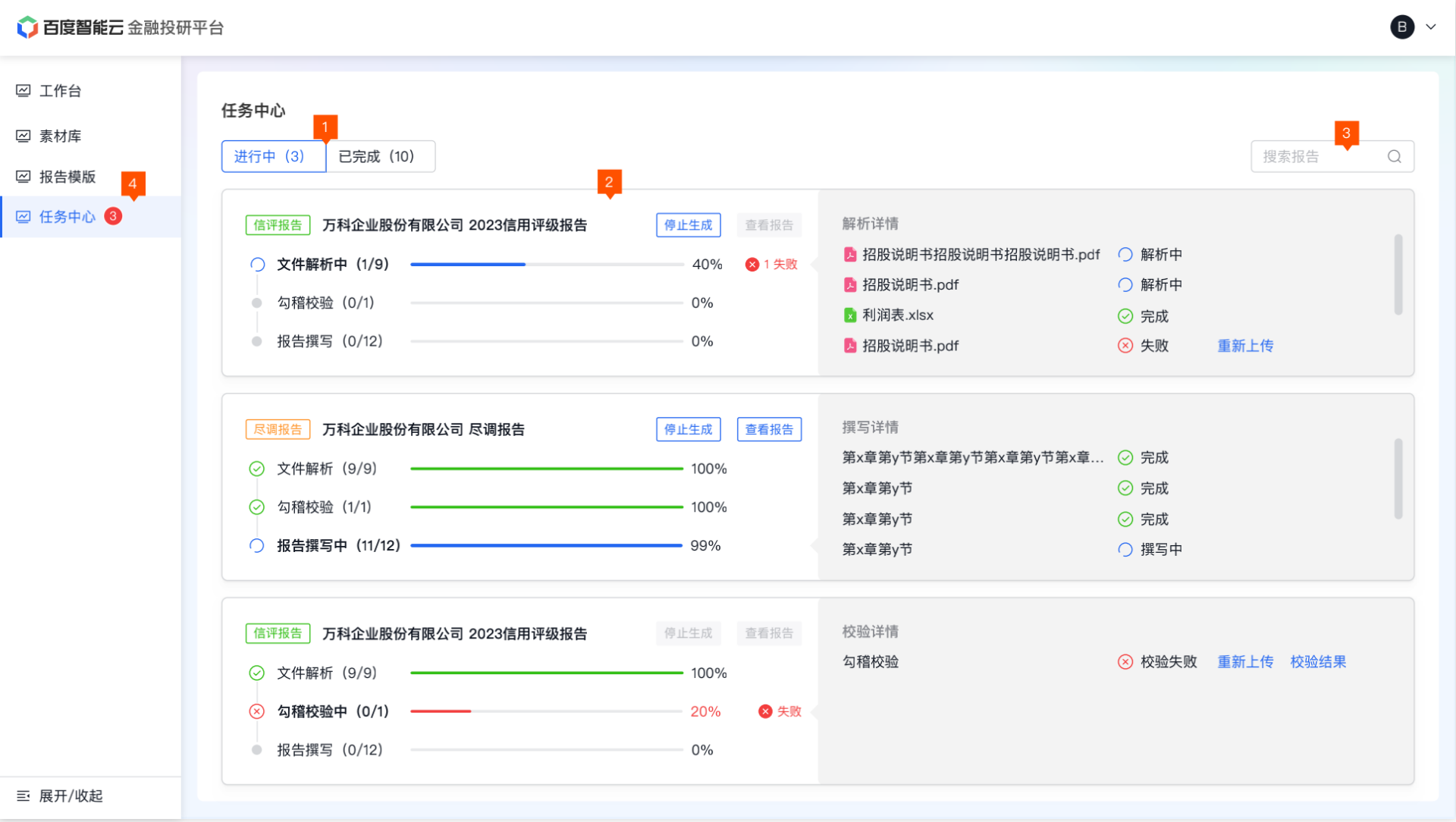Click the red badge 3 on 任务中心
The width and height of the screenshot is (1456, 822).
pos(113,216)
